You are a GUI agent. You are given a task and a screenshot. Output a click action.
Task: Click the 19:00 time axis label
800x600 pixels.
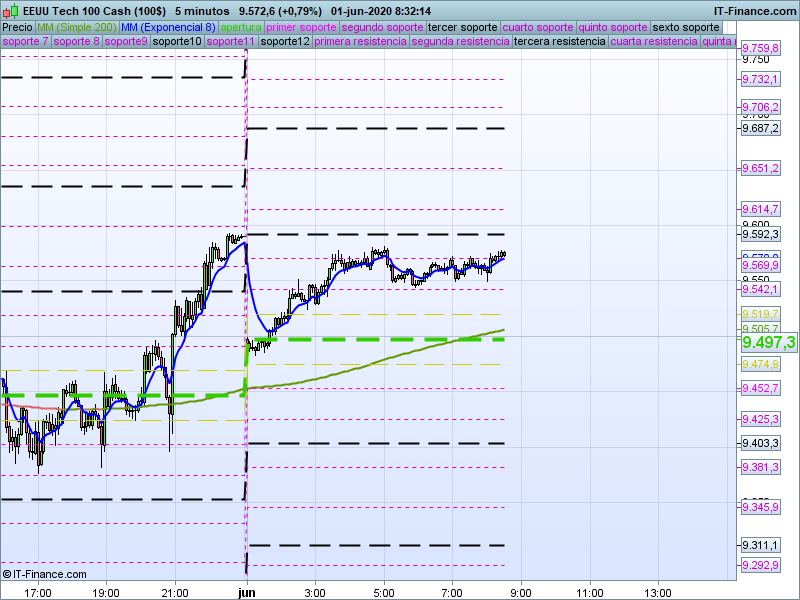click(x=106, y=593)
